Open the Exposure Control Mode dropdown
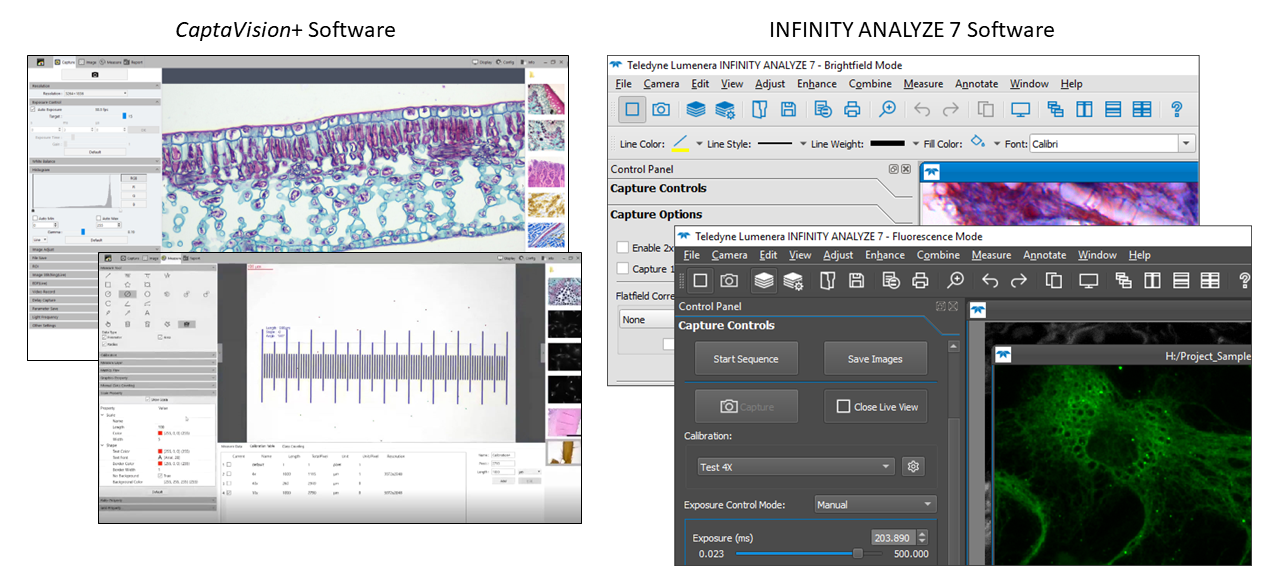Viewport: 1278px width, 584px height. coord(876,505)
